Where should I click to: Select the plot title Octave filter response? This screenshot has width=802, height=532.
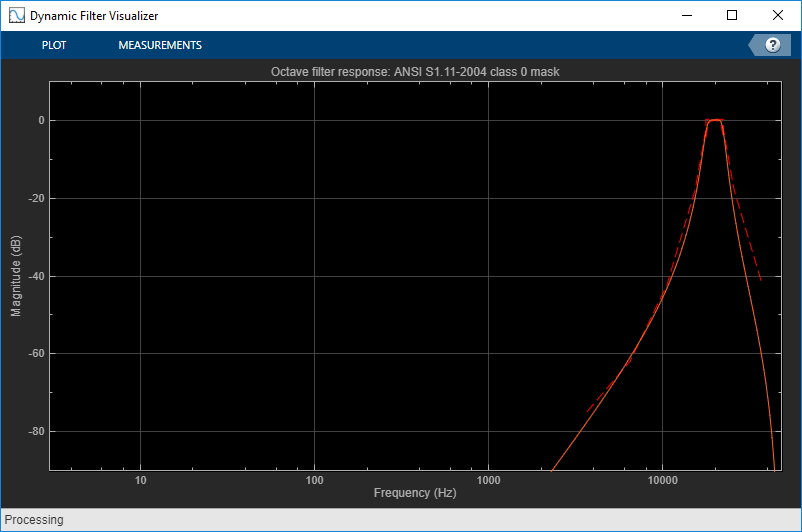415,72
